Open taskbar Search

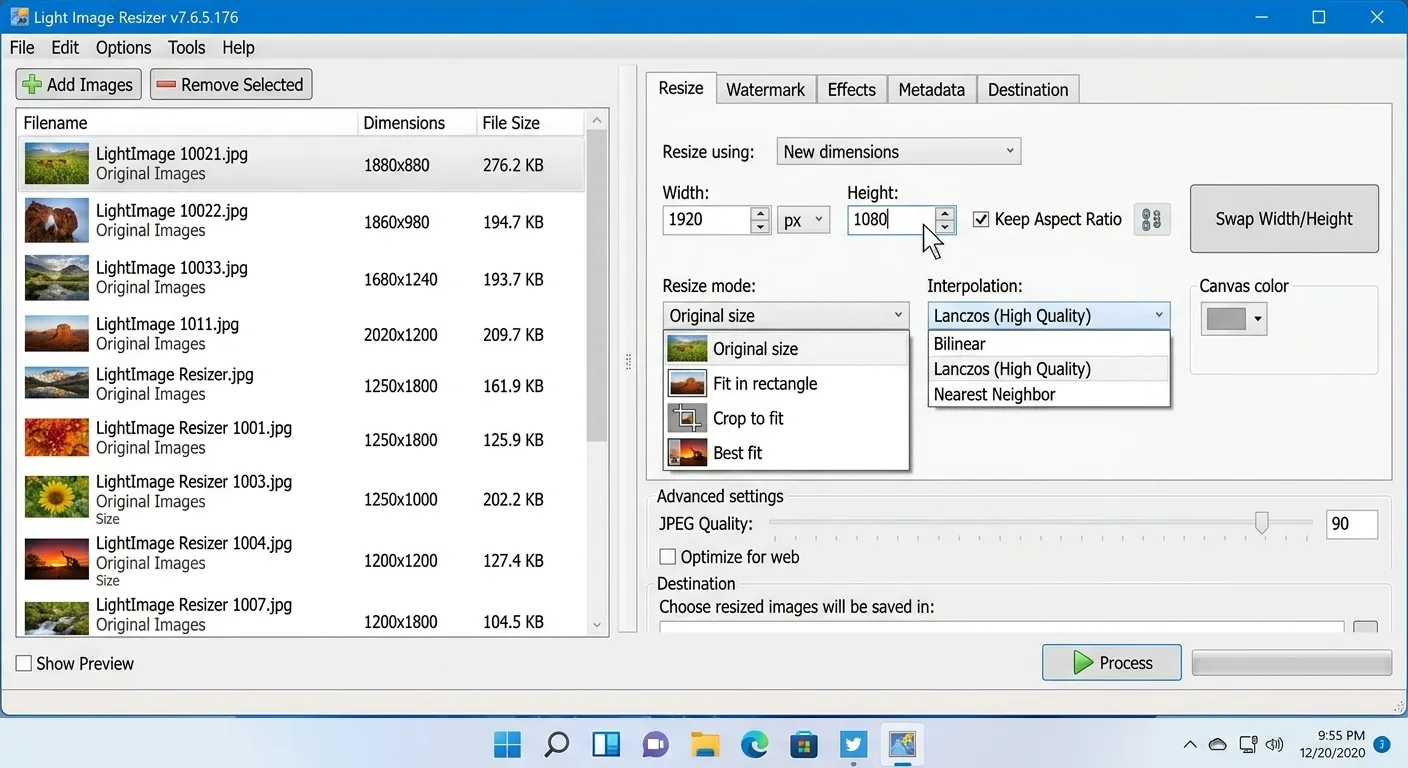(557, 744)
